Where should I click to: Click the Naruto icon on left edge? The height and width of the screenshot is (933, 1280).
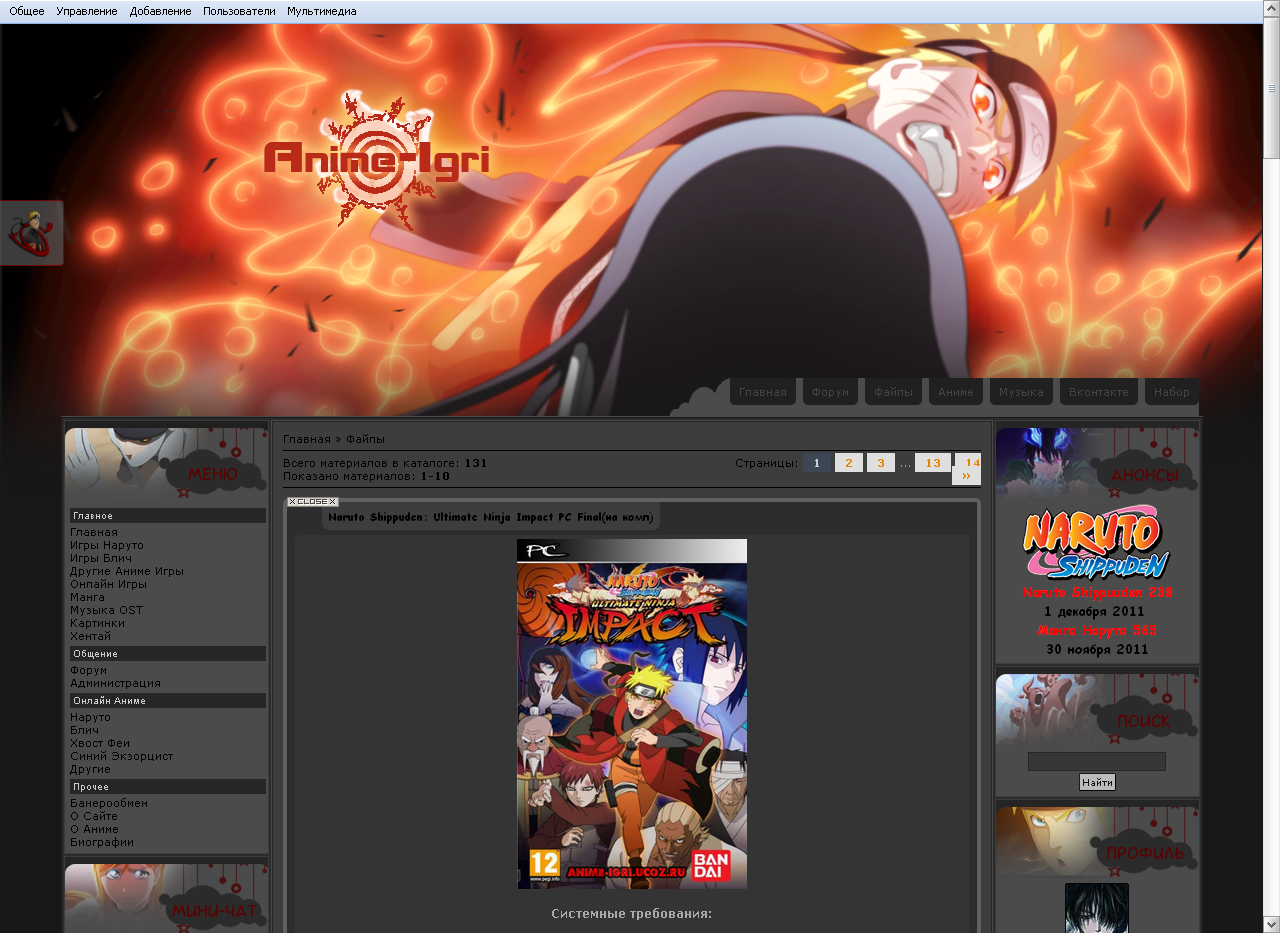[x=31, y=233]
